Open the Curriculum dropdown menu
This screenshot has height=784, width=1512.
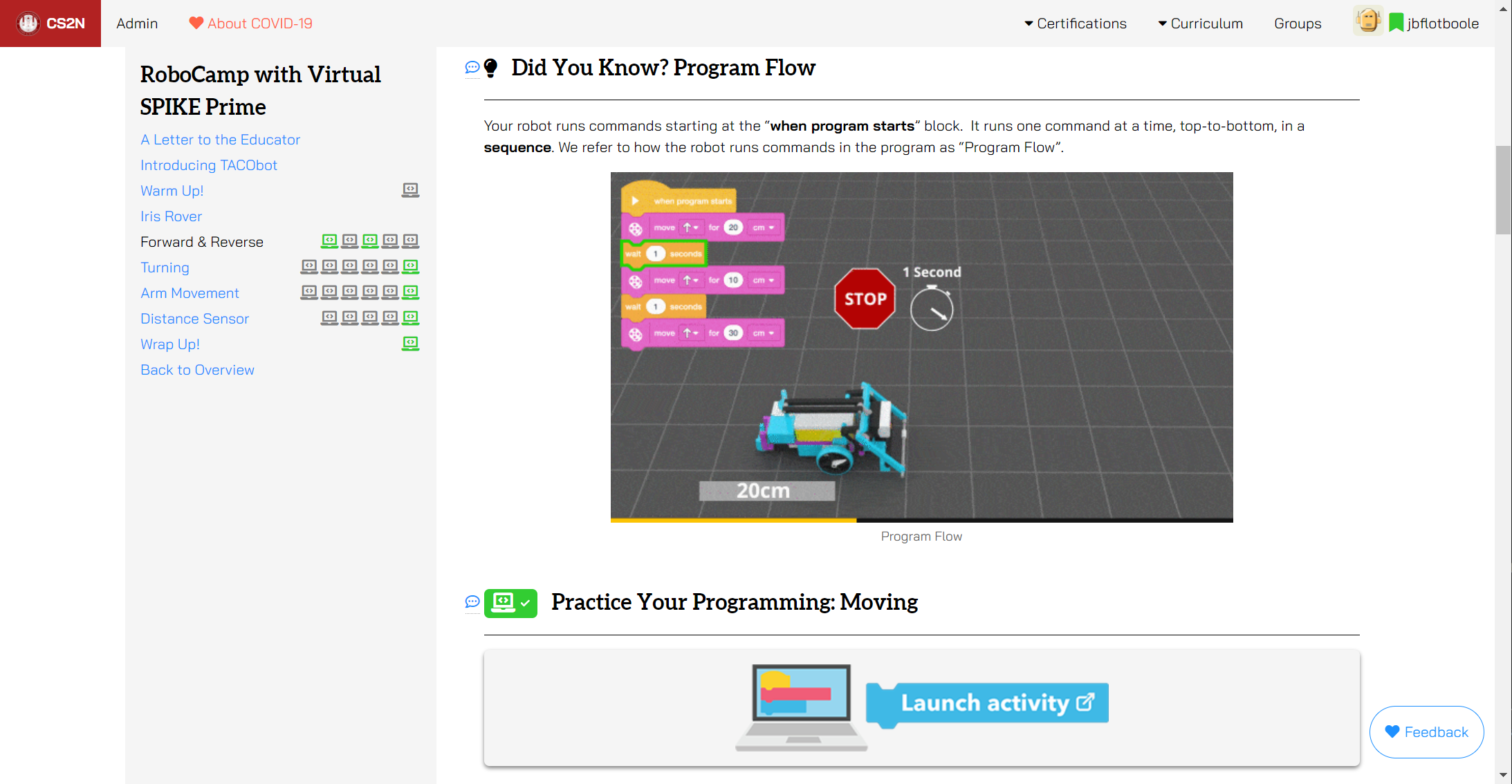[x=1200, y=22]
